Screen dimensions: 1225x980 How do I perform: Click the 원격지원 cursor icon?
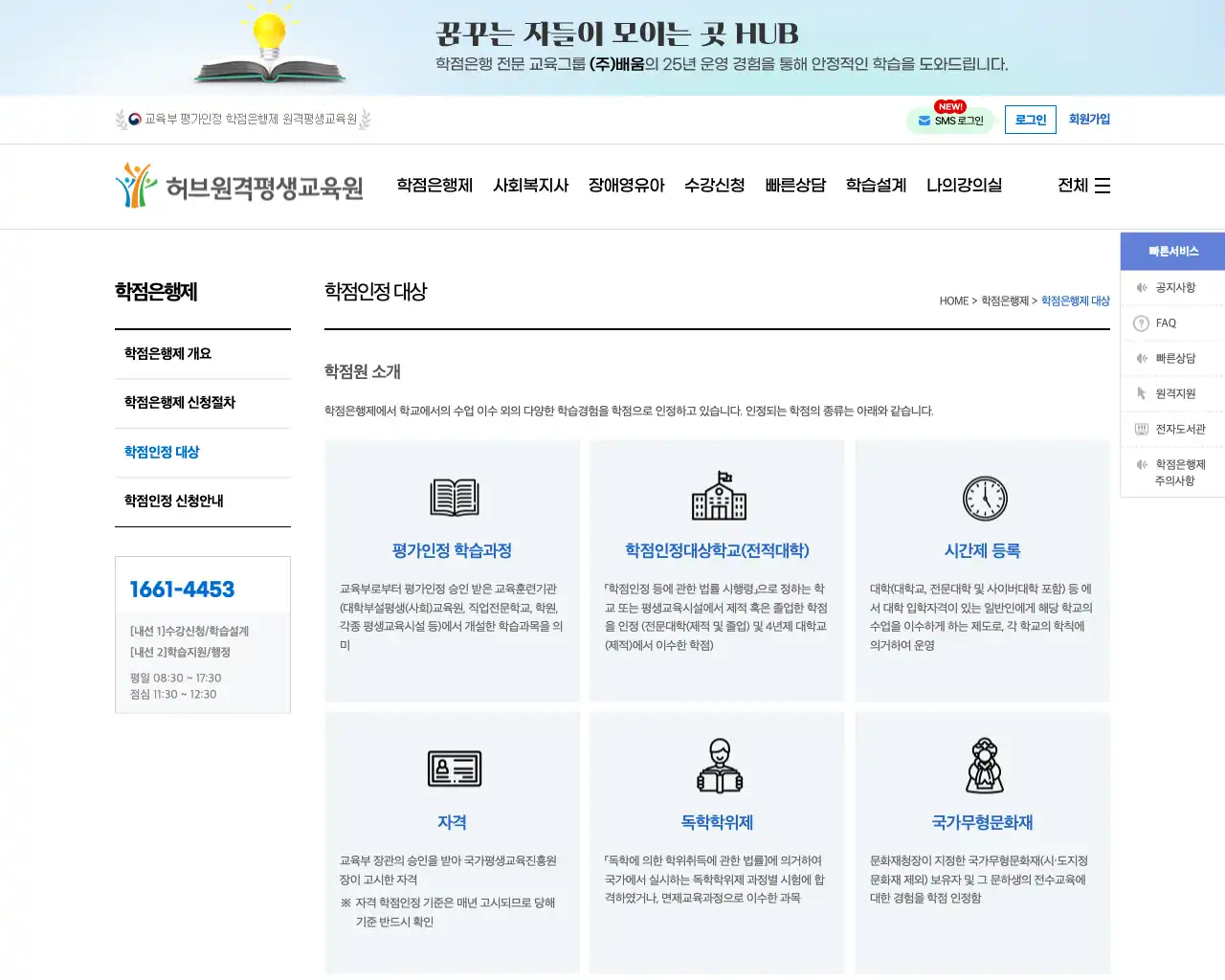pyautogui.click(x=1141, y=393)
